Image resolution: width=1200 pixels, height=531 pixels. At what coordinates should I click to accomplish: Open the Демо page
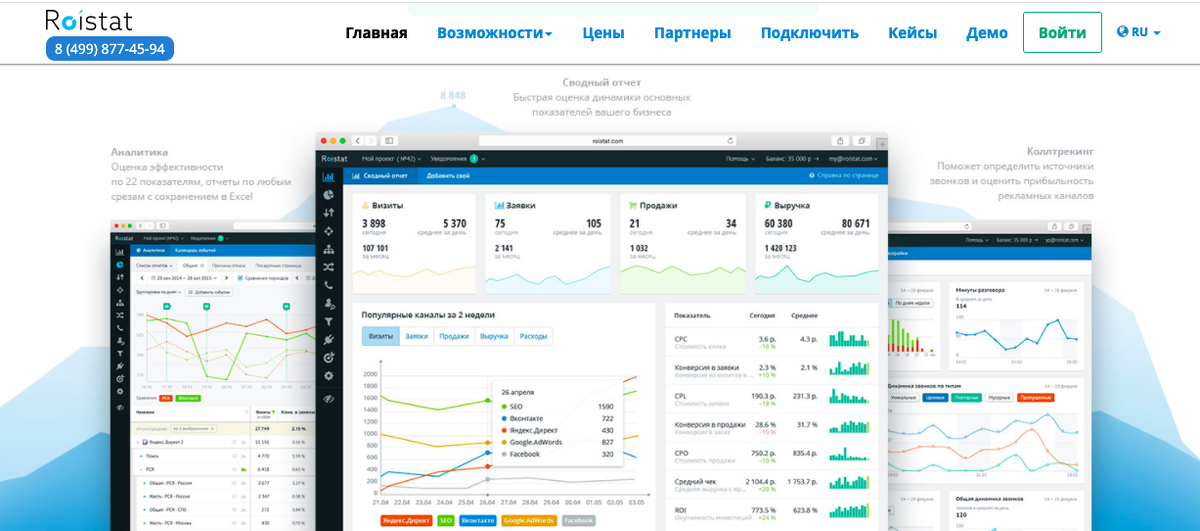tap(987, 33)
